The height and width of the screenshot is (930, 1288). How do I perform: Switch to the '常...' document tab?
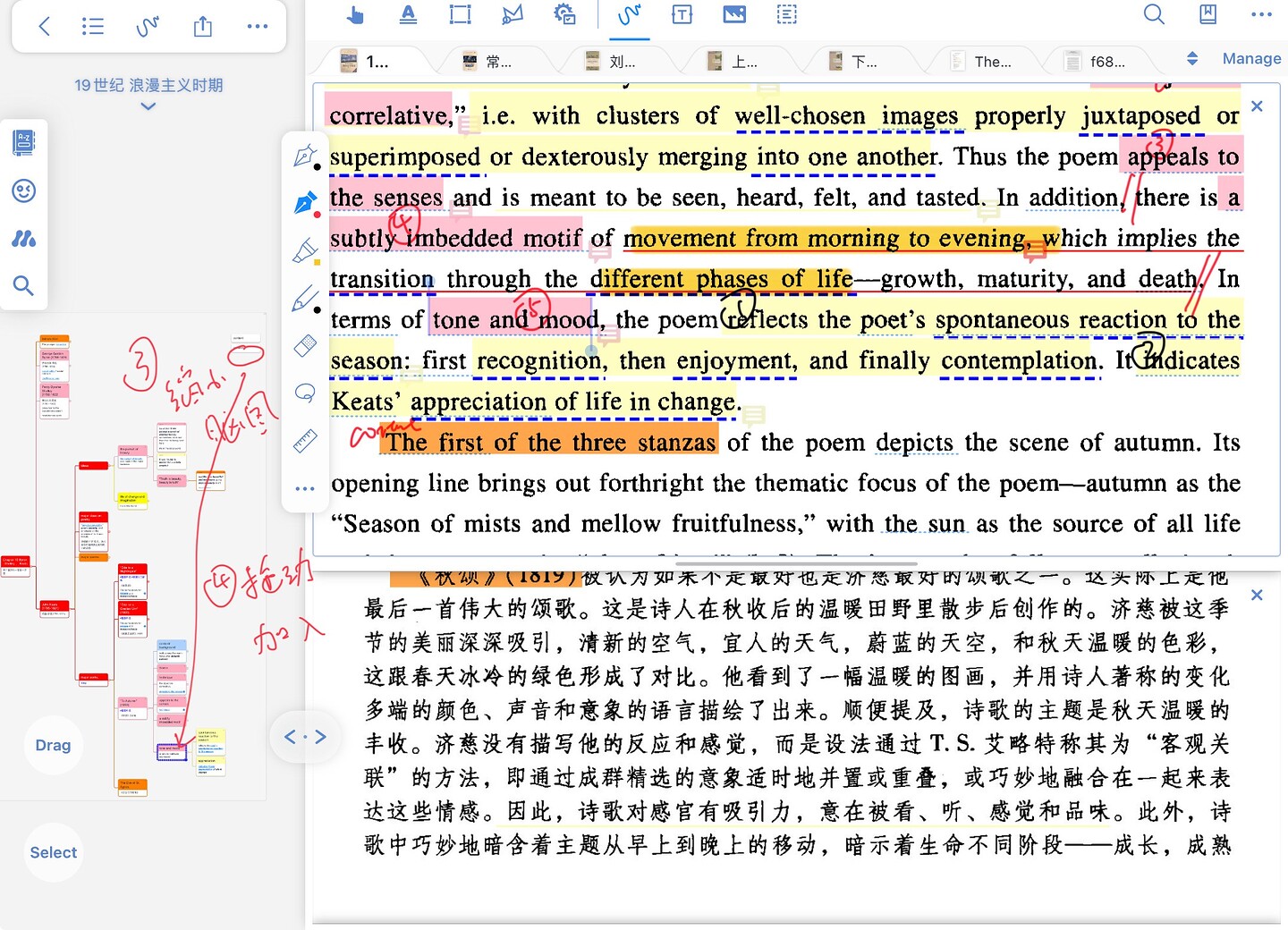click(488, 61)
